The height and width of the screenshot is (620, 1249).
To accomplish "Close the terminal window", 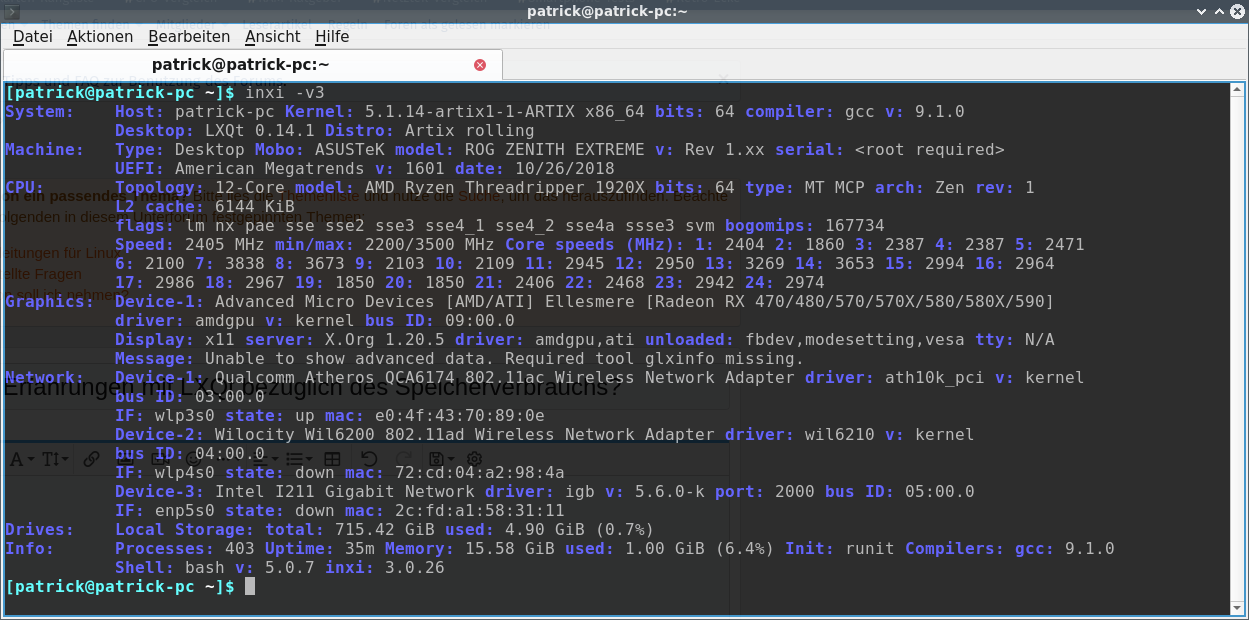I will pyautogui.click(x=1237, y=10).
